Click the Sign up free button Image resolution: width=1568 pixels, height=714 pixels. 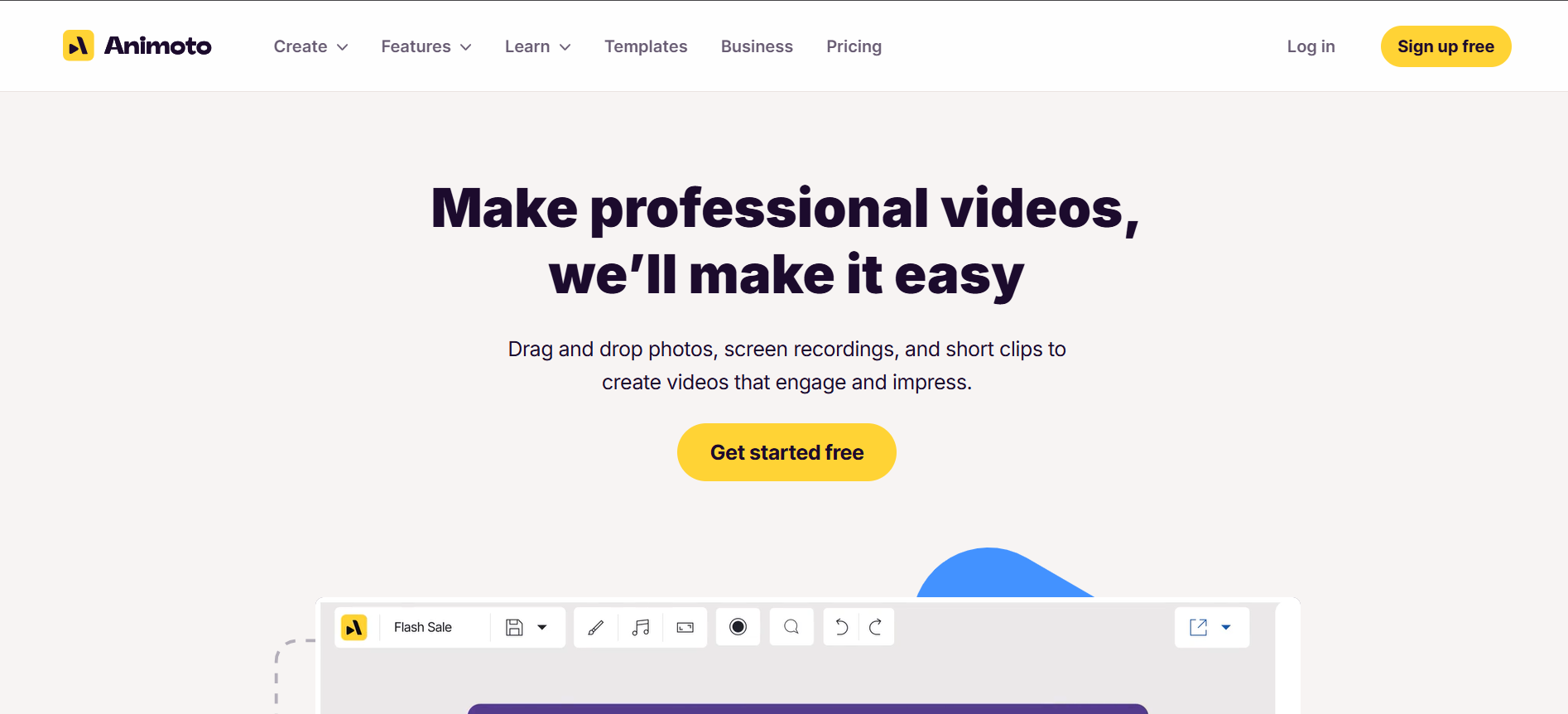click(x=1445, y=46)
